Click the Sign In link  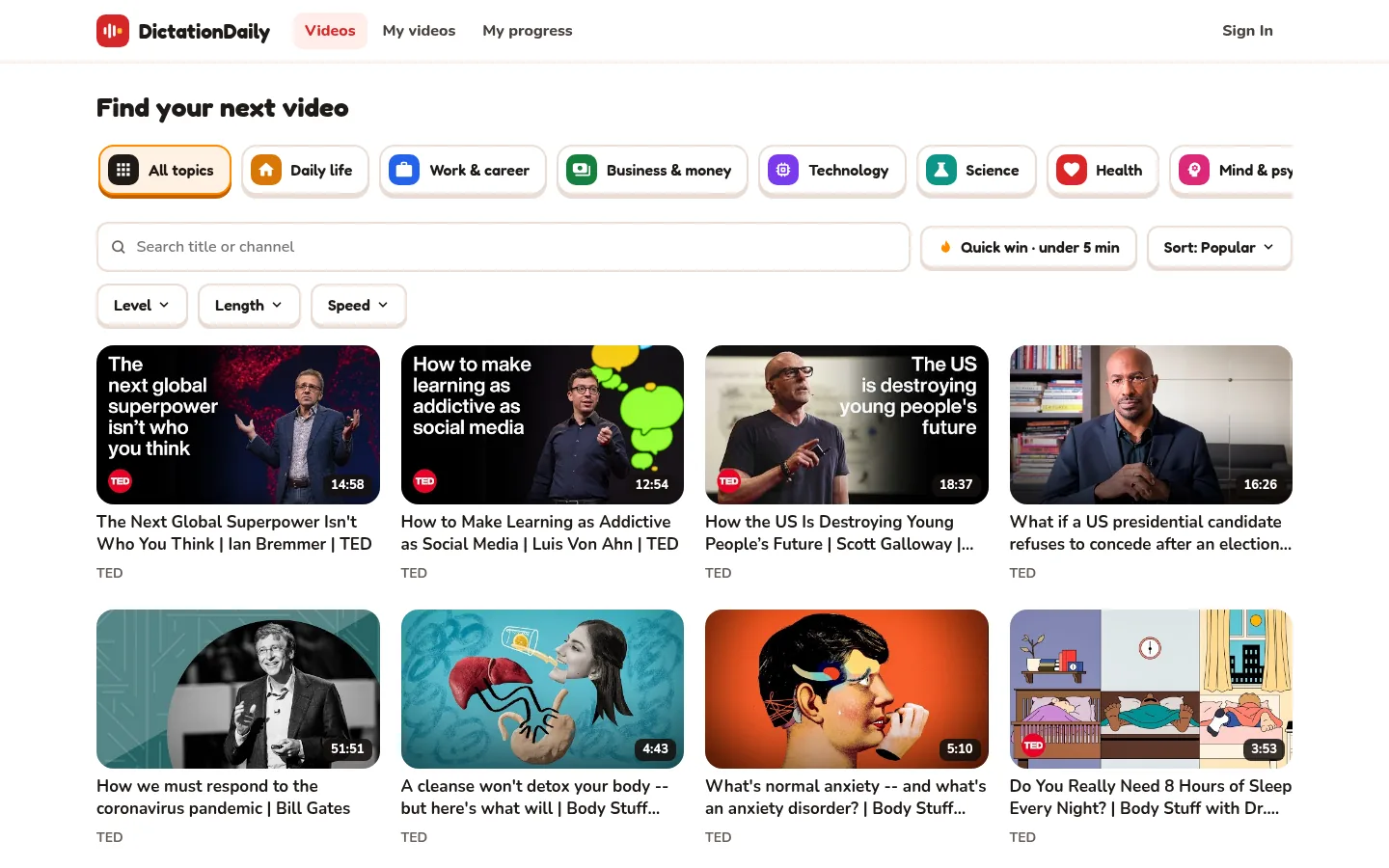click(1247, 31)
